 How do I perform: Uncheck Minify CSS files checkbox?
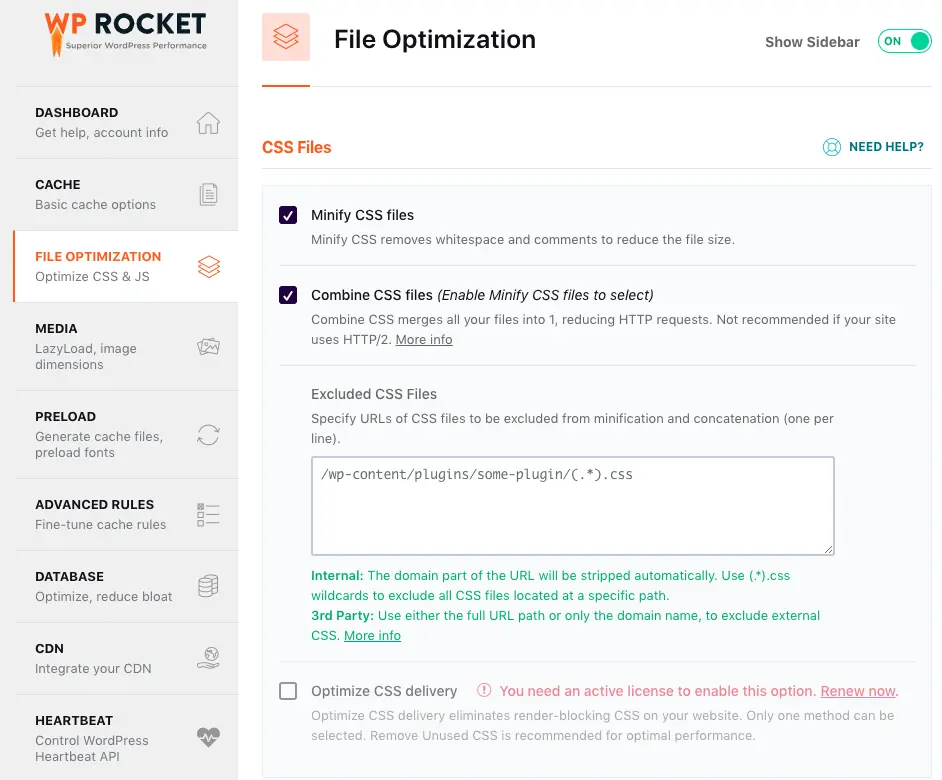(288, 215)
